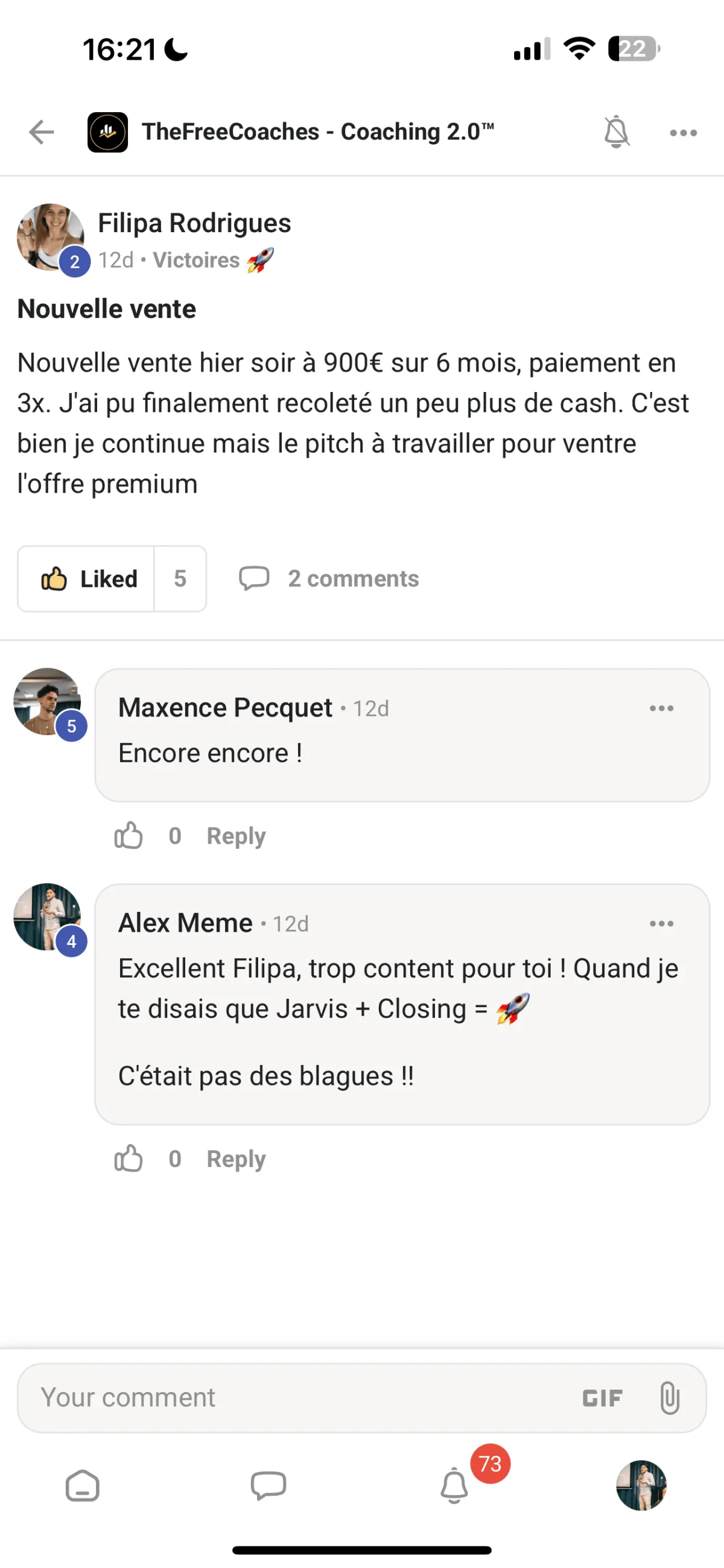Focus the Your comment input field
The width and height of the screenshot is (724, 1568).
(292, 1397)
